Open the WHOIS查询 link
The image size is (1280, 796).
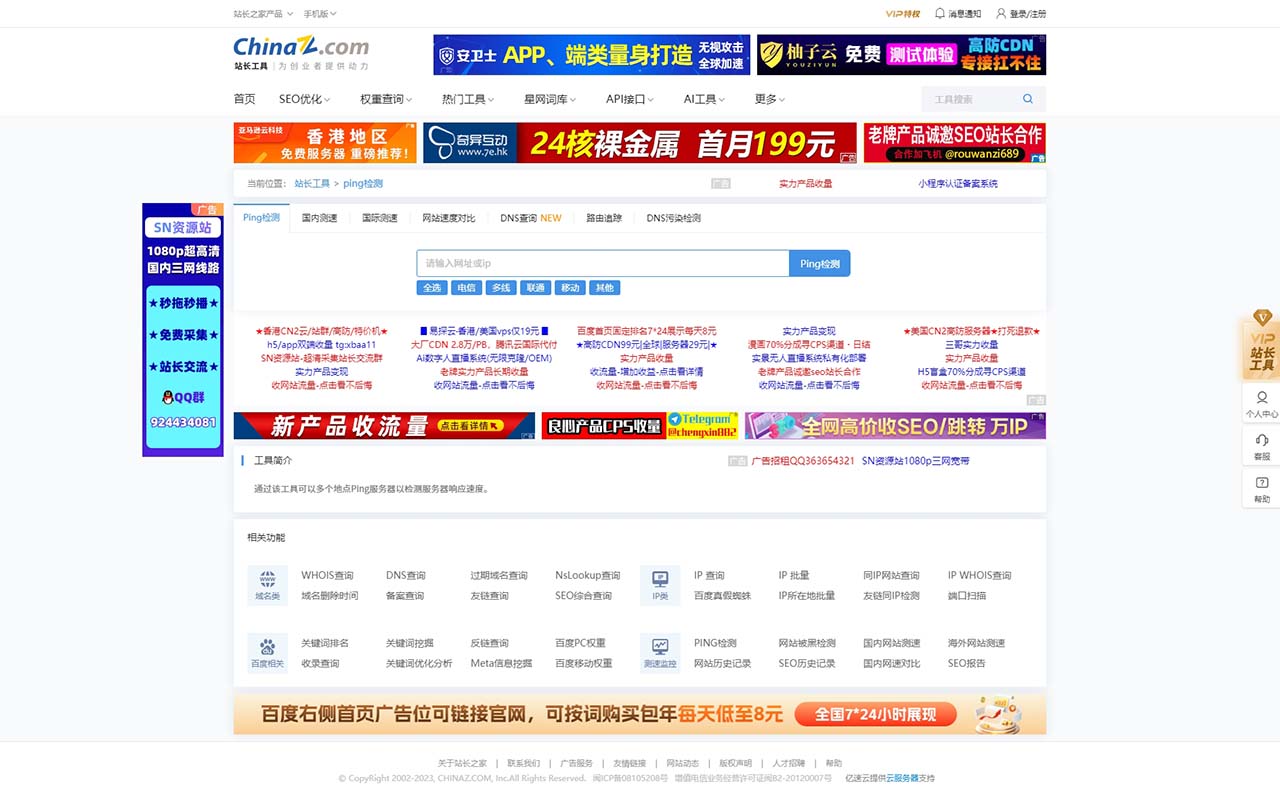328,574
